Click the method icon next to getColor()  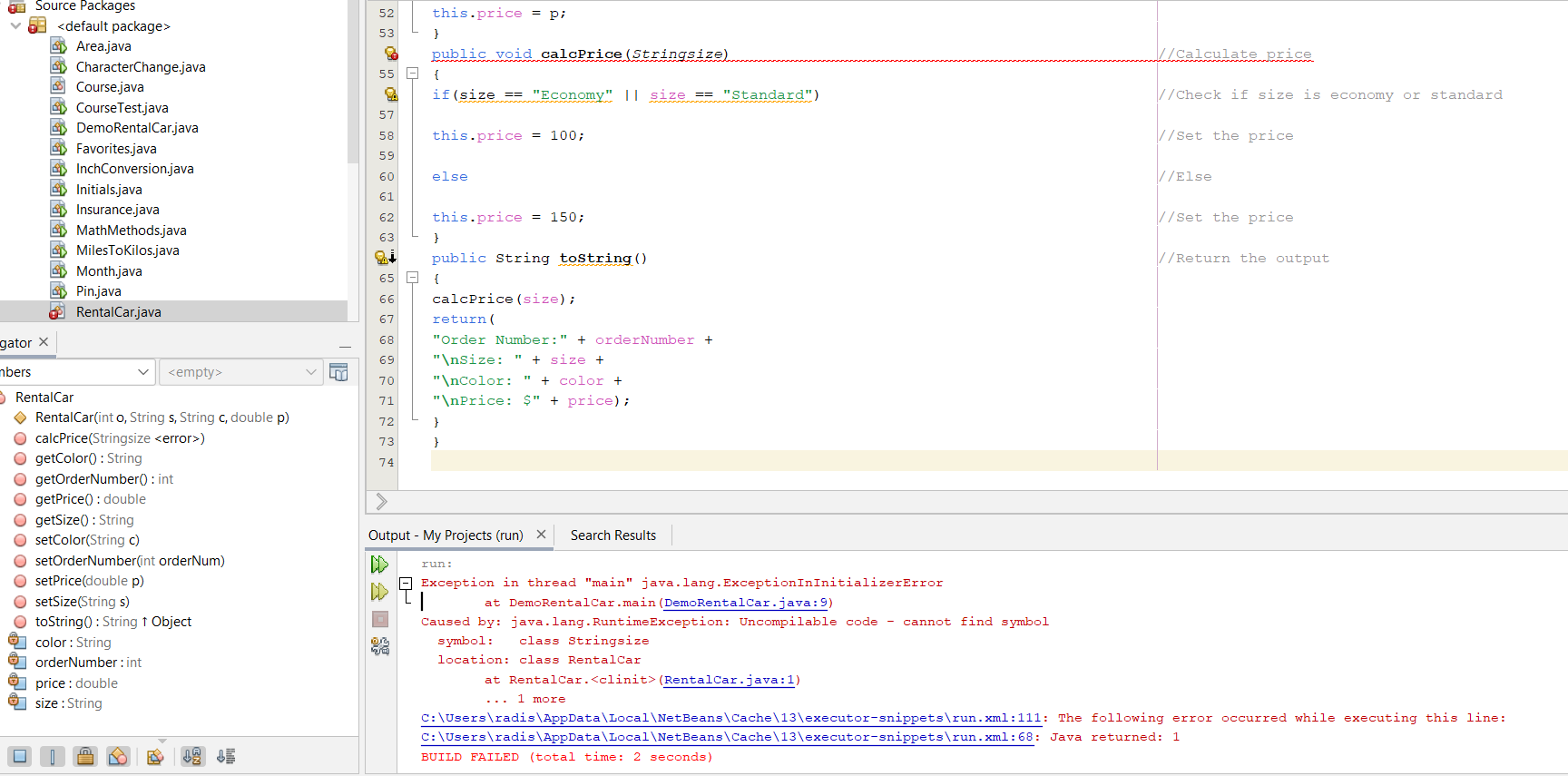[x=20, y=458]
